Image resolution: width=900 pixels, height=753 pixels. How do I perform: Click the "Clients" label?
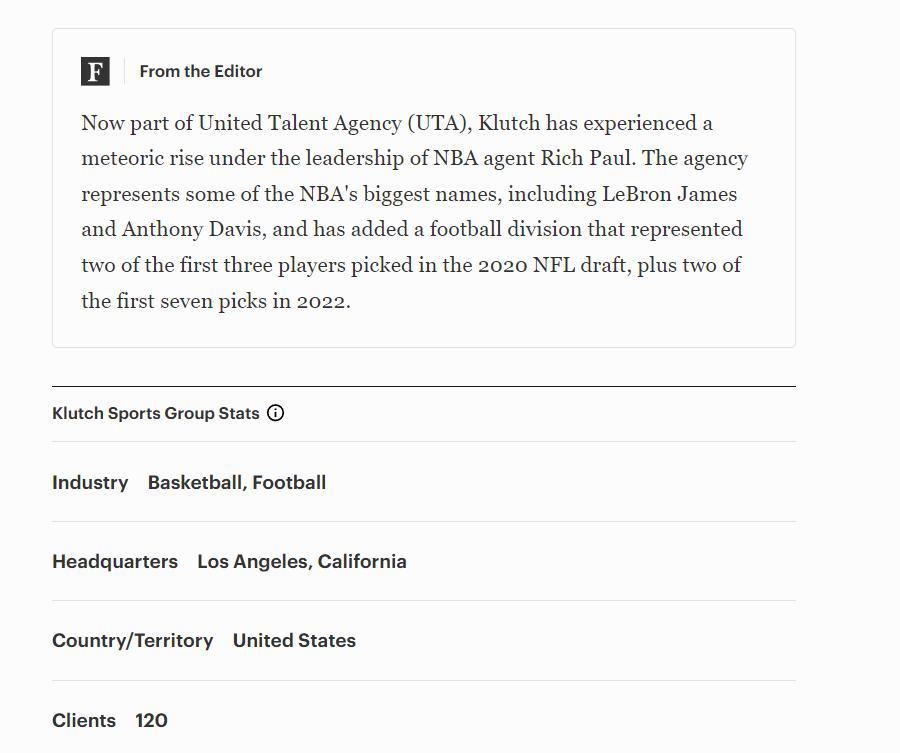point(84,720)
